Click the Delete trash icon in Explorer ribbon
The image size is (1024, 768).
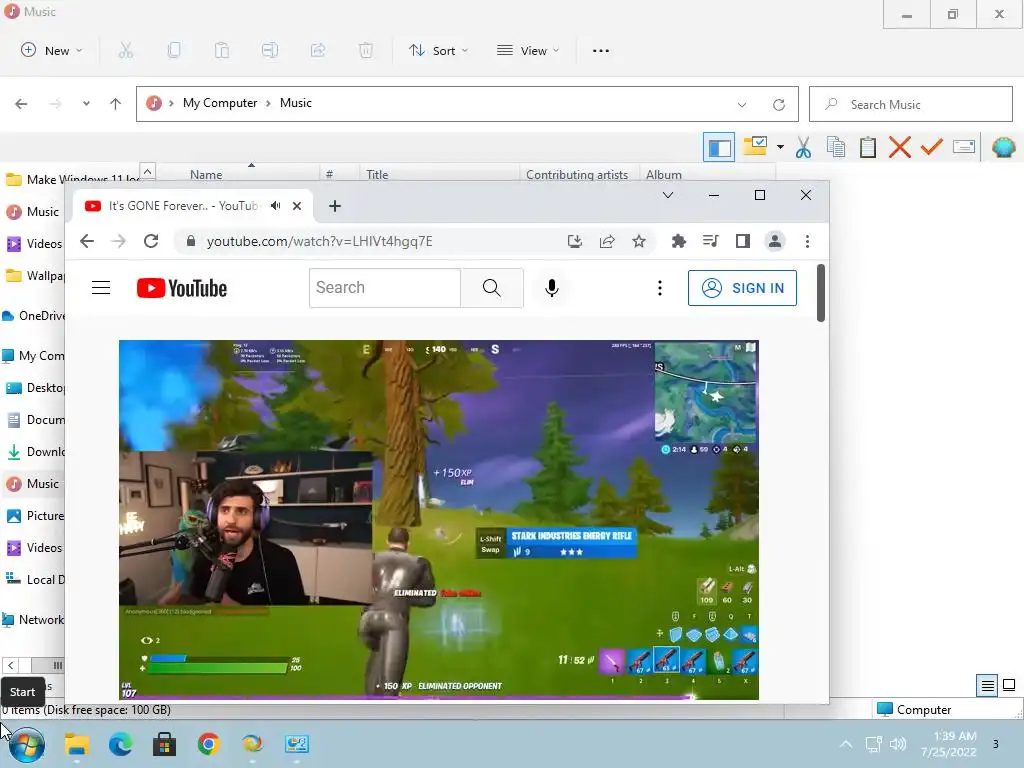click(x=366, y=50)
